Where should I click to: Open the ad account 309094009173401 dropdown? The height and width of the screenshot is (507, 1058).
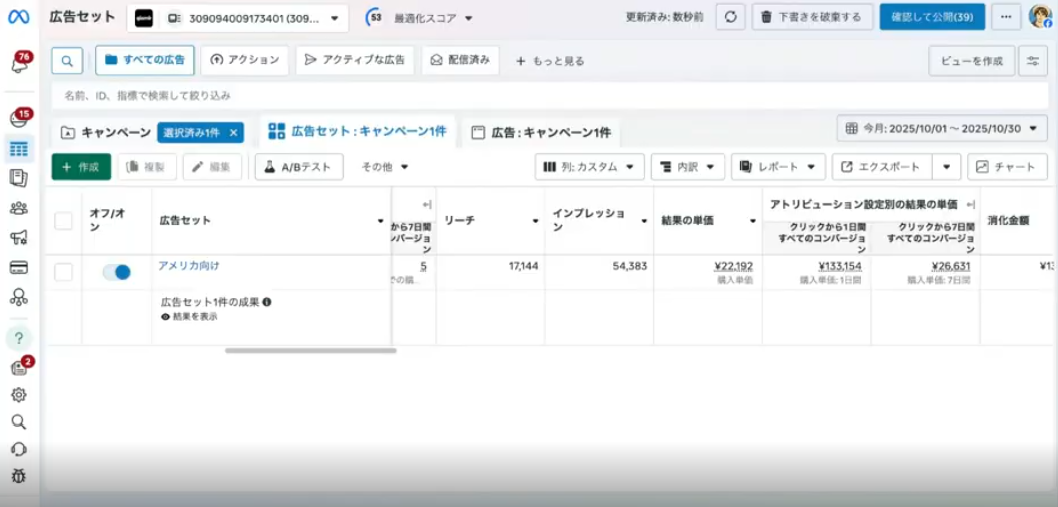click(x=238, y=18)
